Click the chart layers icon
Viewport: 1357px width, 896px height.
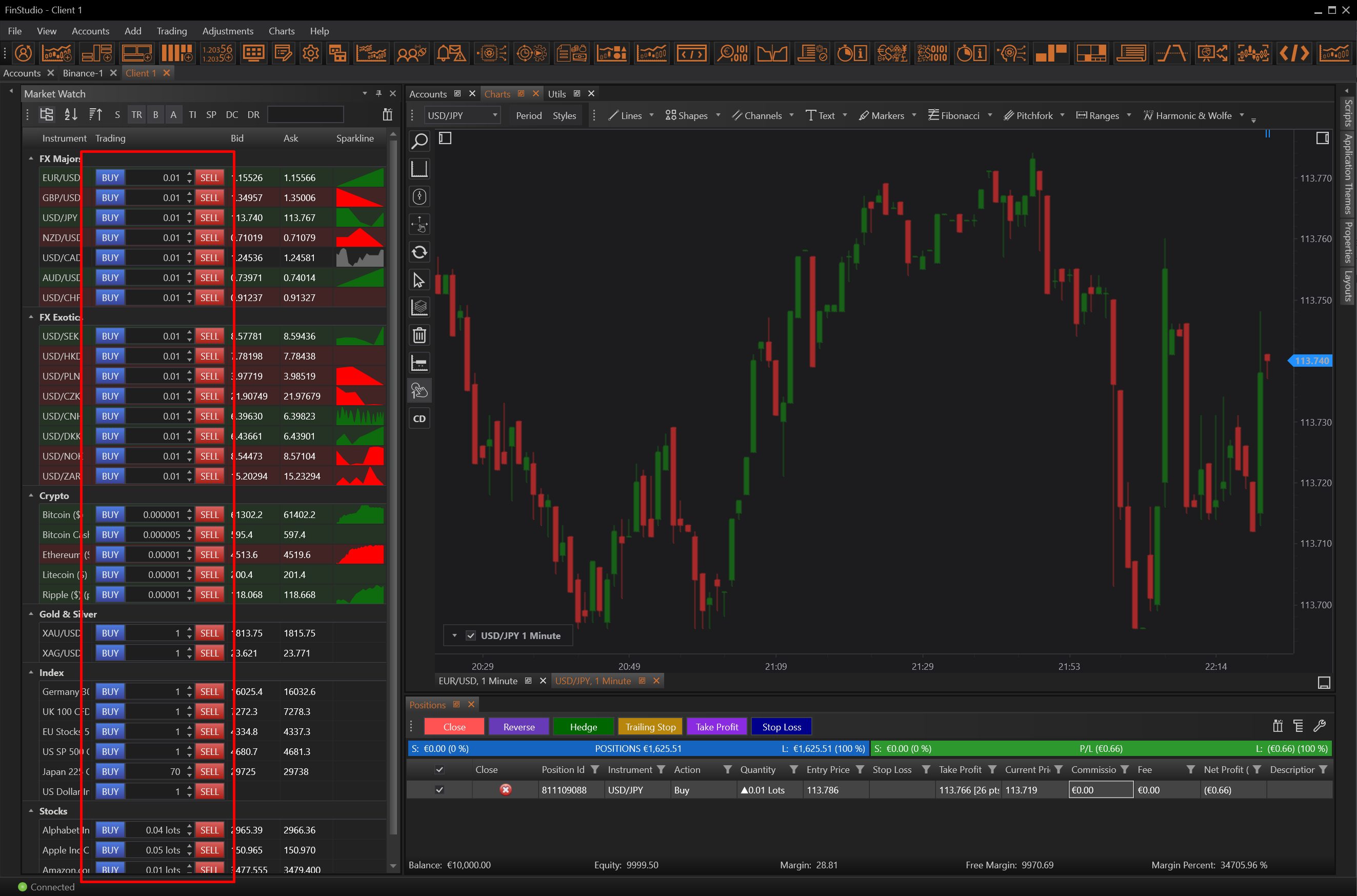click(x=420, y=307)
